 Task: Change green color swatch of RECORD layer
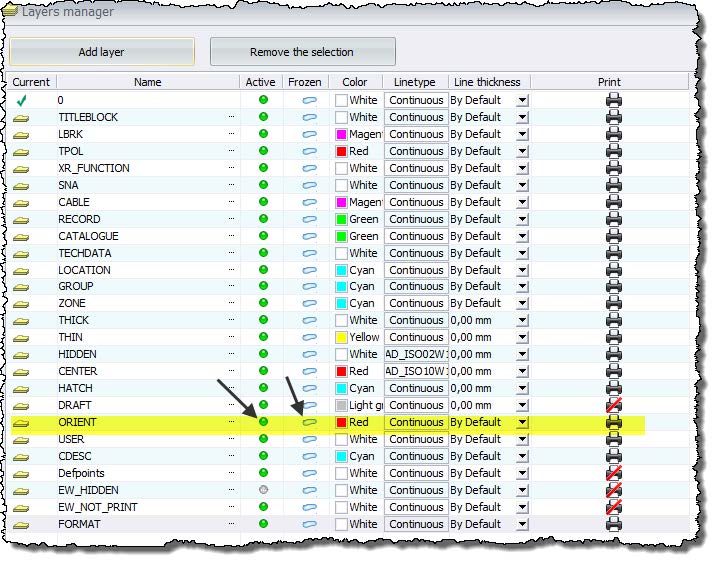(x=341, y=219)
